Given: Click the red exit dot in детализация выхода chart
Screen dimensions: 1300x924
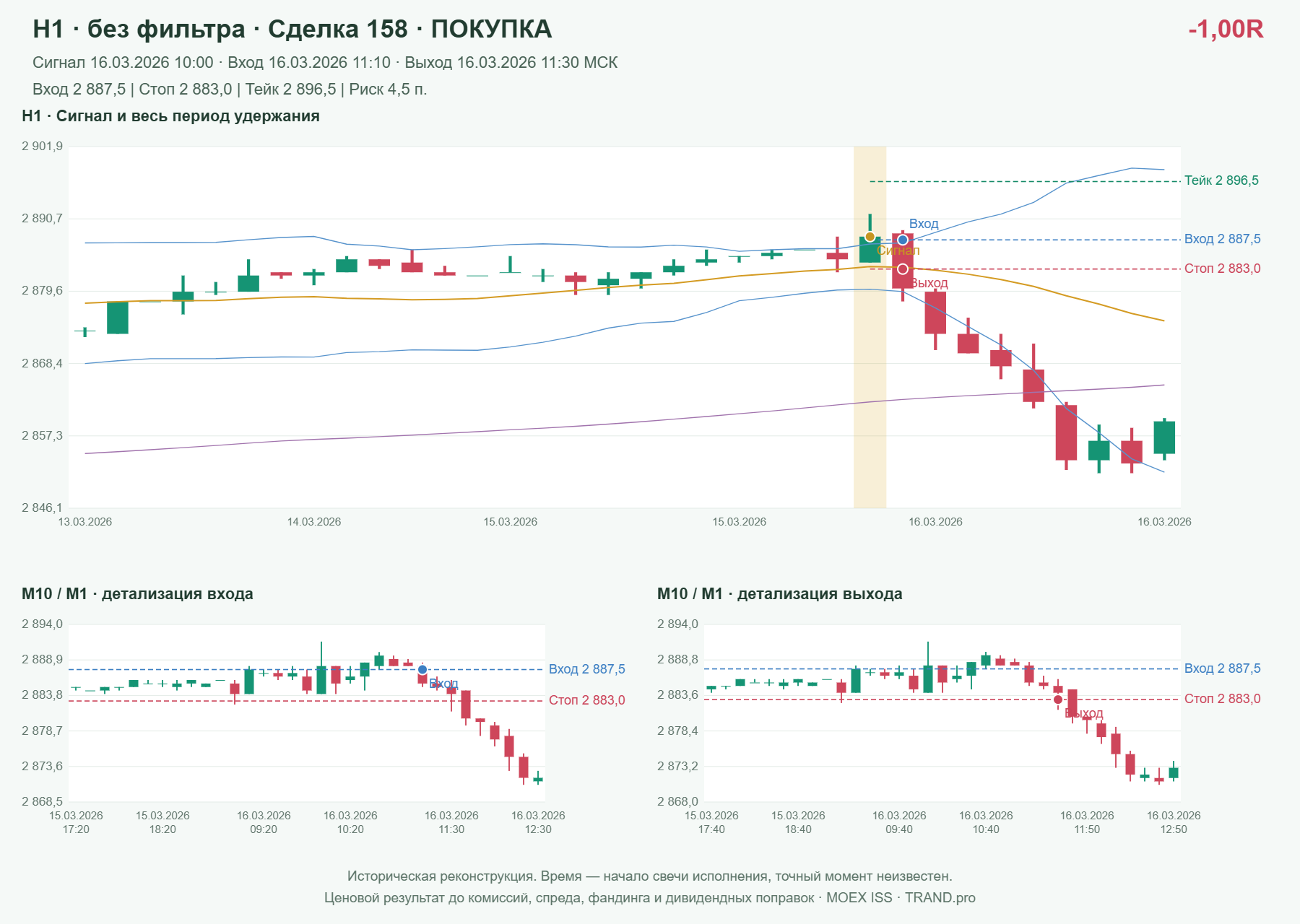Looking at the screenshot, I should [x=1058, y=699].
